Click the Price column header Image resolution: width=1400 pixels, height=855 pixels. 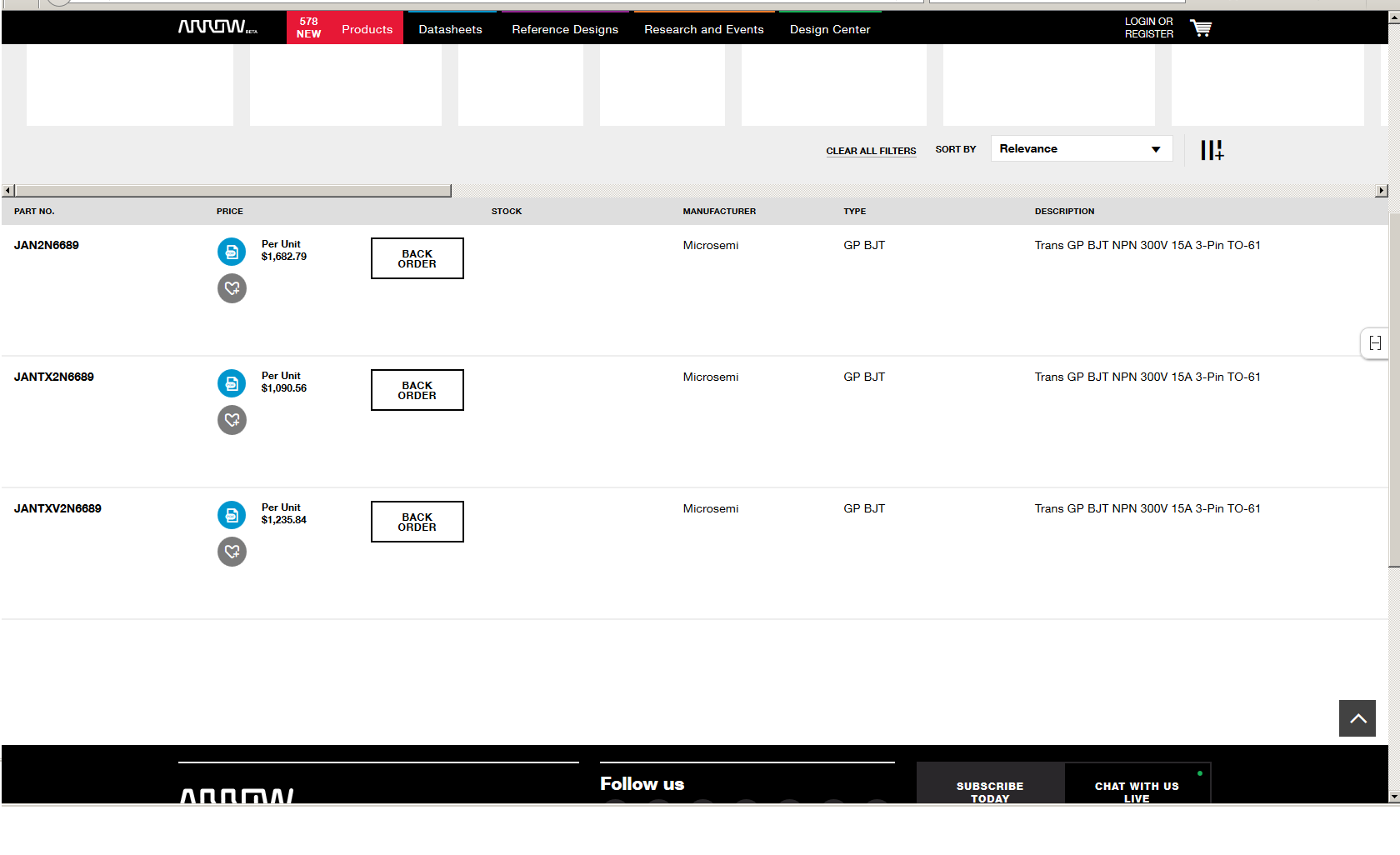(230, 212)
